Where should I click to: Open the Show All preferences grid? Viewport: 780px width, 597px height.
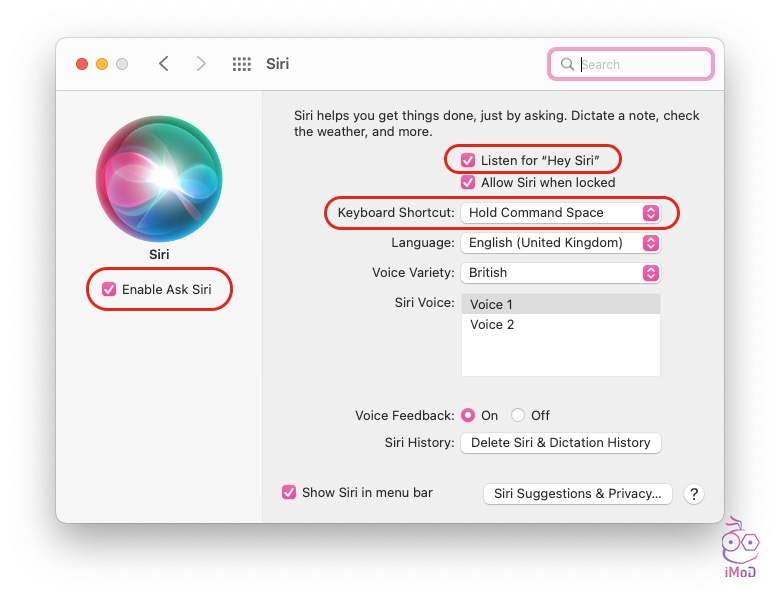[242, 64]
